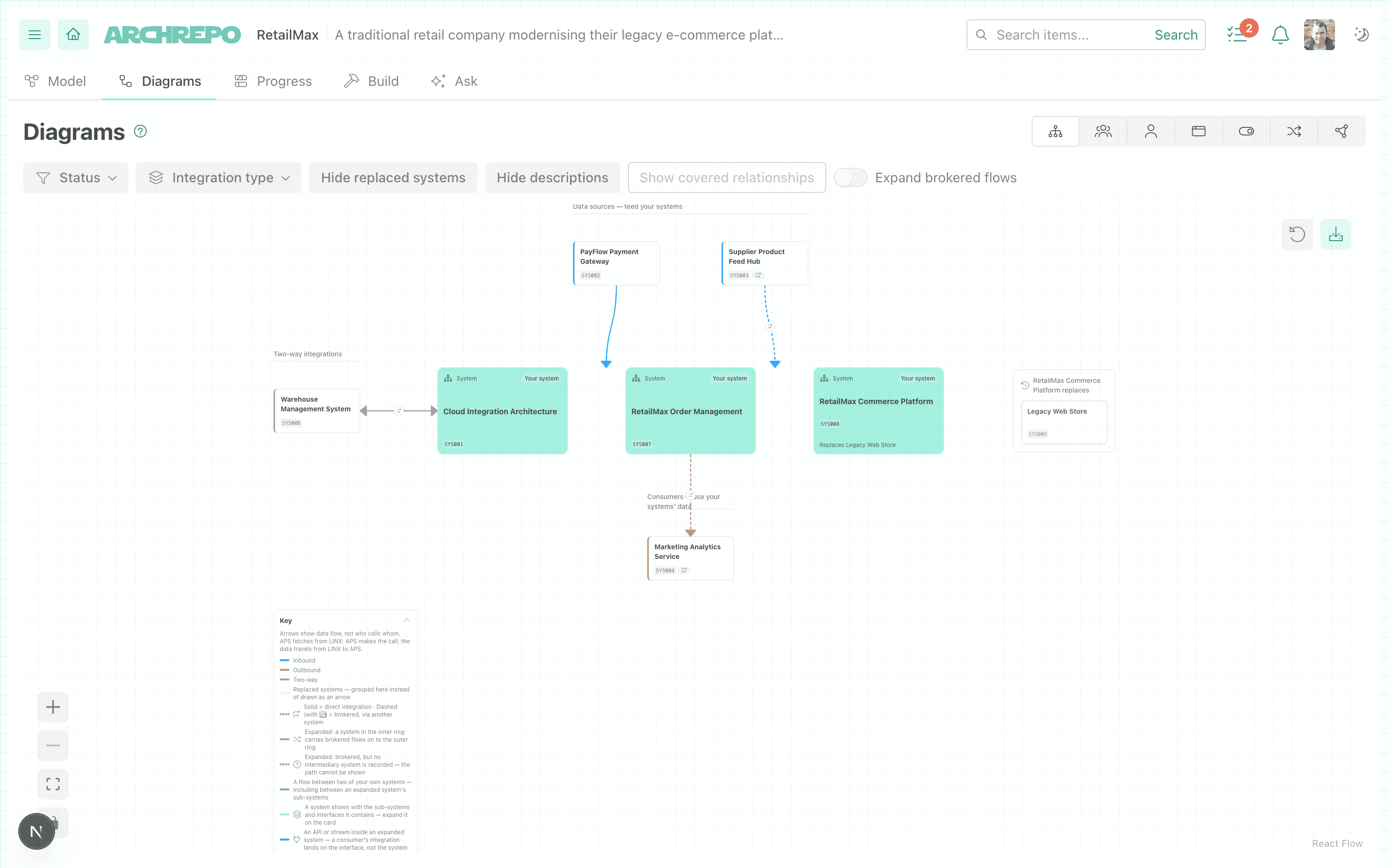Image resolution: width=1389 pixels, height=868 pixels.
Task: Download the diagram icon
Action: pos(1335,234)
